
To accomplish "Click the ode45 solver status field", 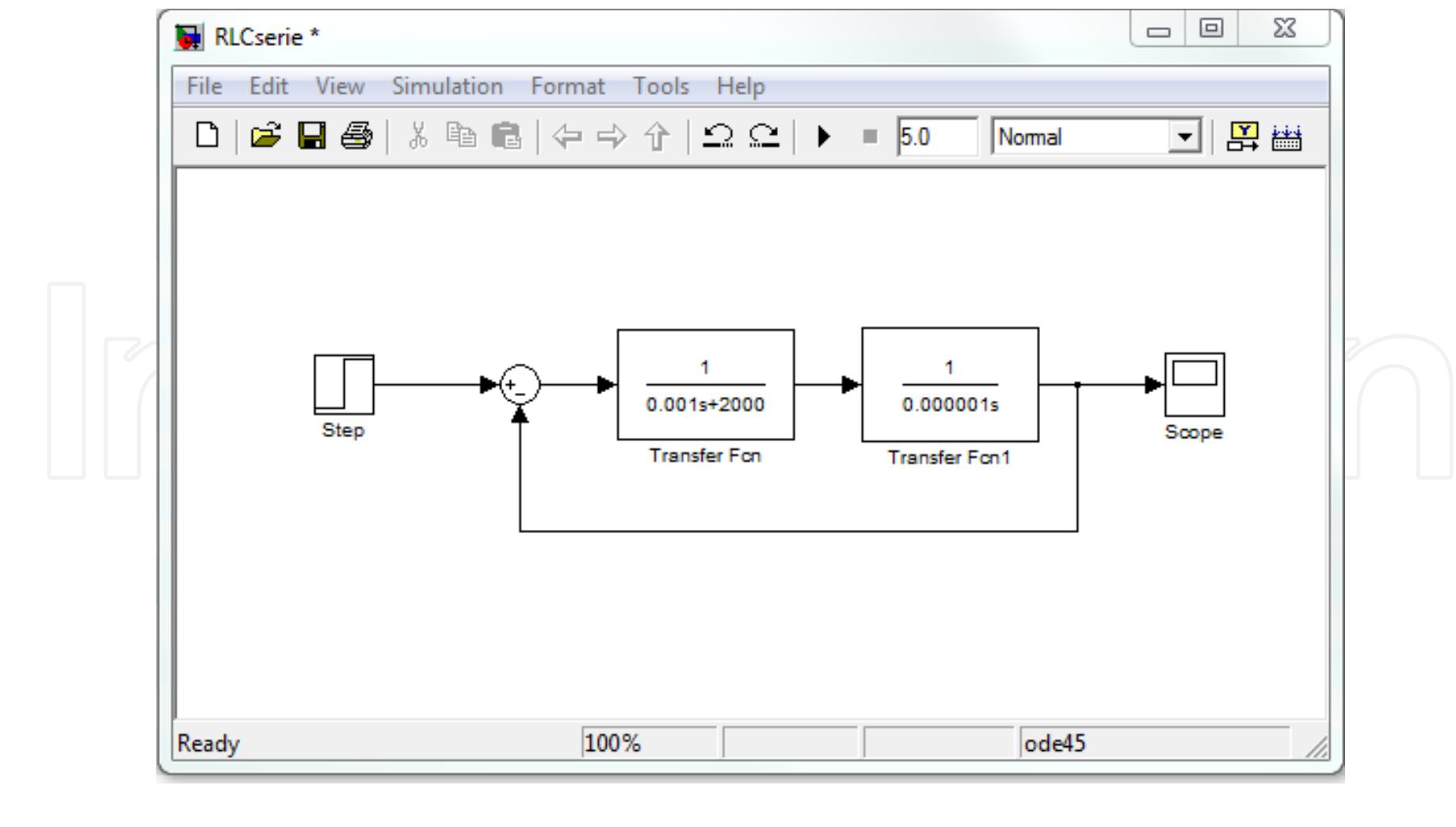I will (1155, 743).
